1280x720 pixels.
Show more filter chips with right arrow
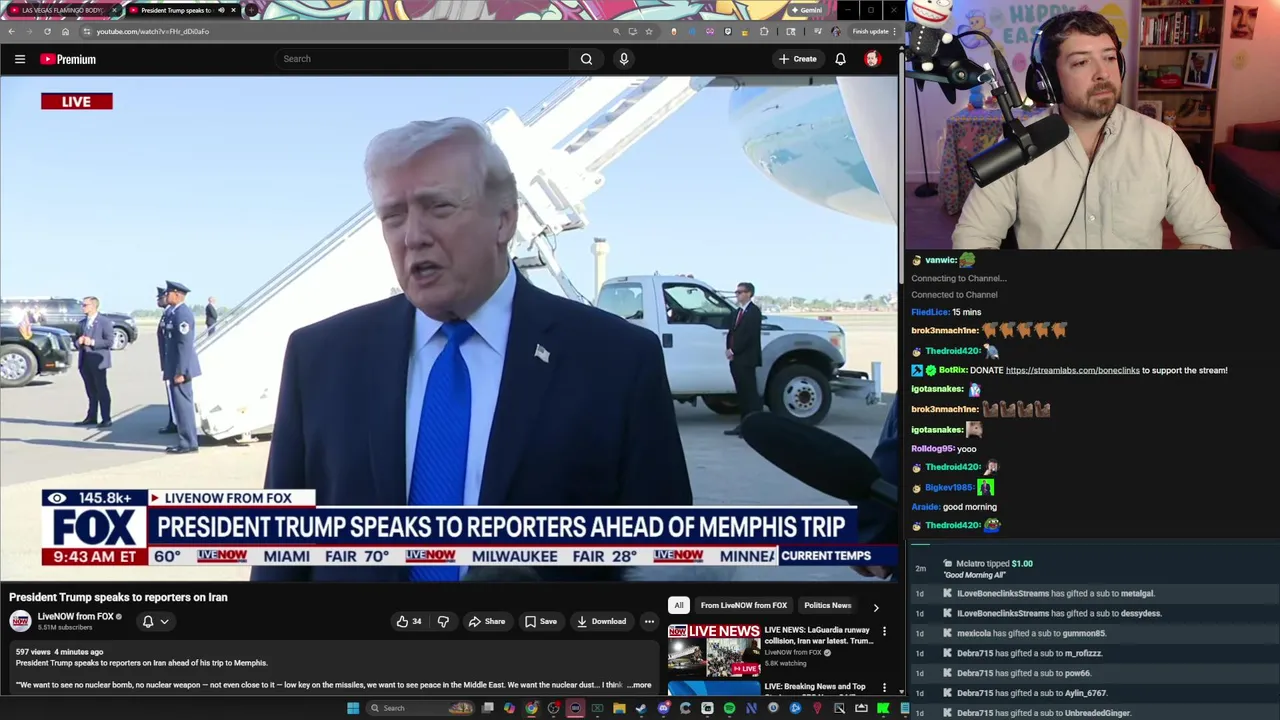[876, 606]
